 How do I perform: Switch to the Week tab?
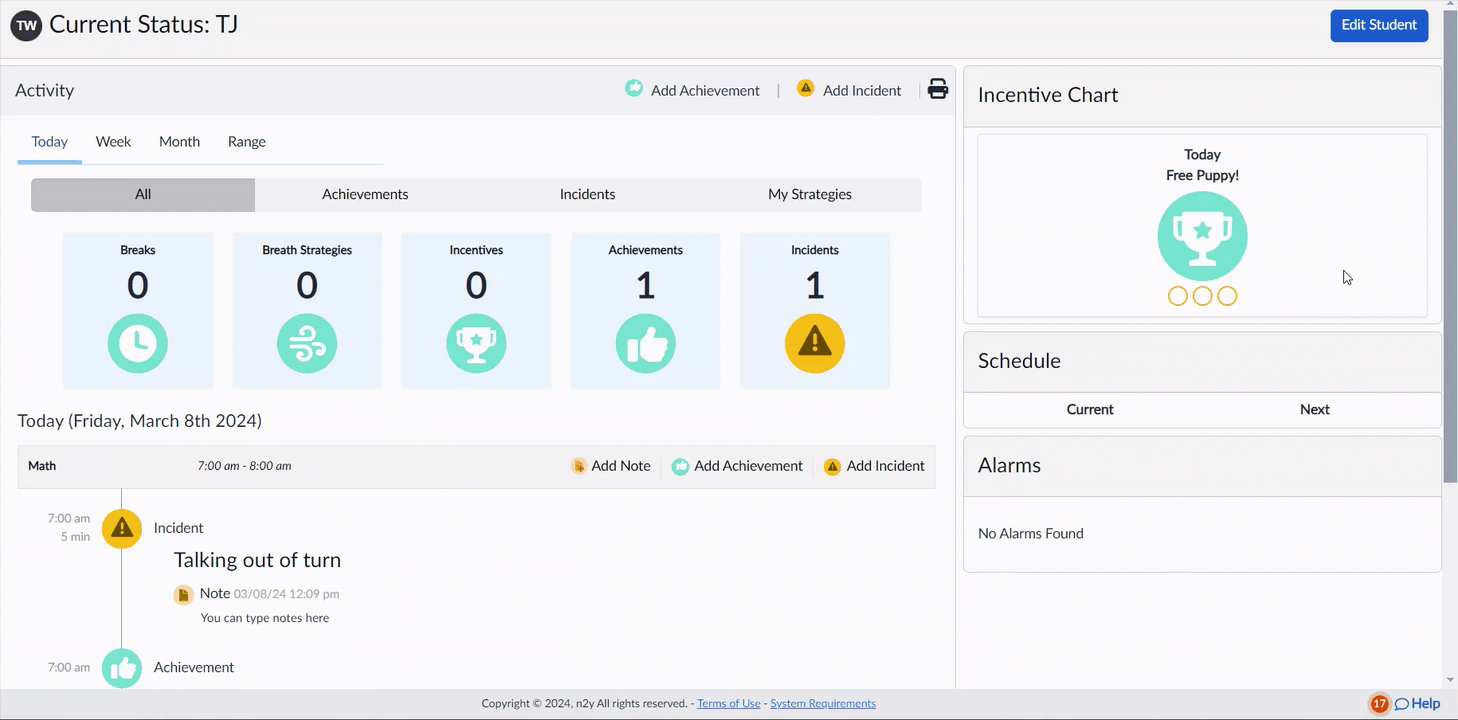(113, 142)
